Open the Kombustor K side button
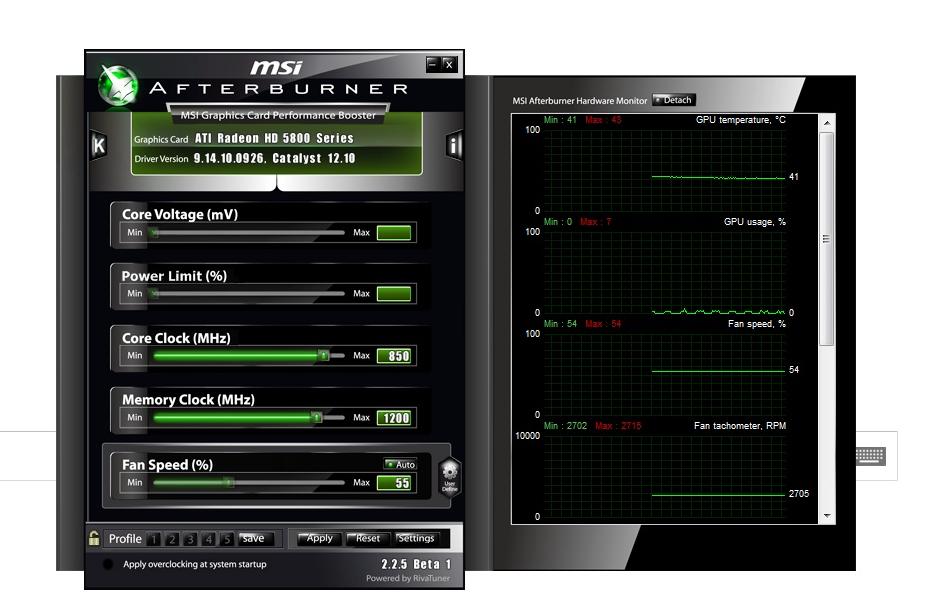 [99, 145]
